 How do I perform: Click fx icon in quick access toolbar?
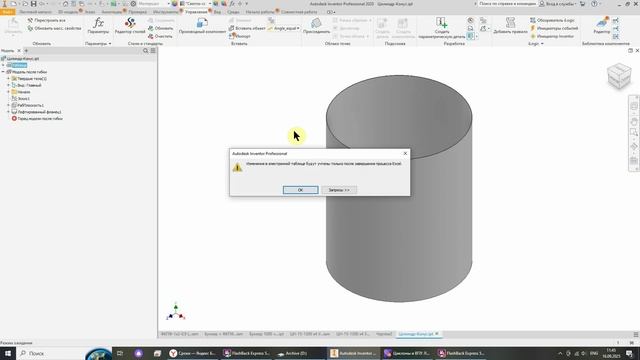click(231, 4)
